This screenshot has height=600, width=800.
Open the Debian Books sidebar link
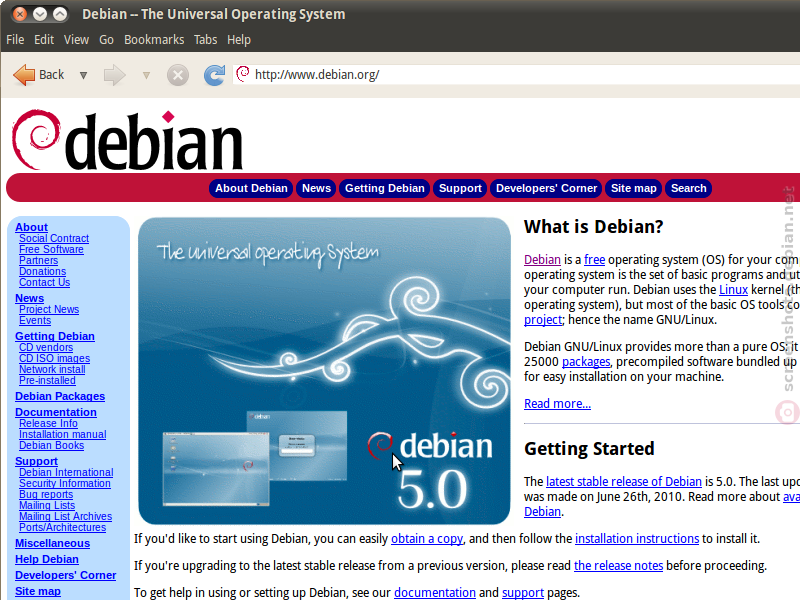tap(52, 445)
